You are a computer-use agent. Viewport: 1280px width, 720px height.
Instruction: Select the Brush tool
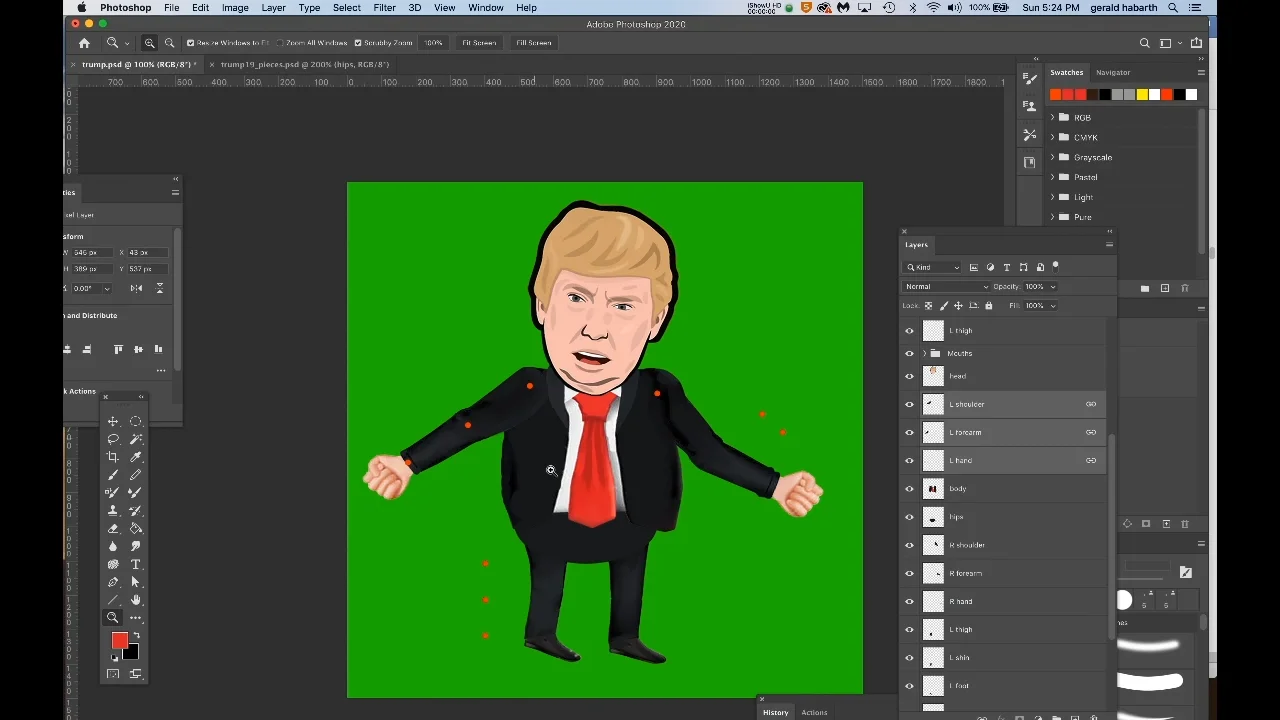pos(113,475)
